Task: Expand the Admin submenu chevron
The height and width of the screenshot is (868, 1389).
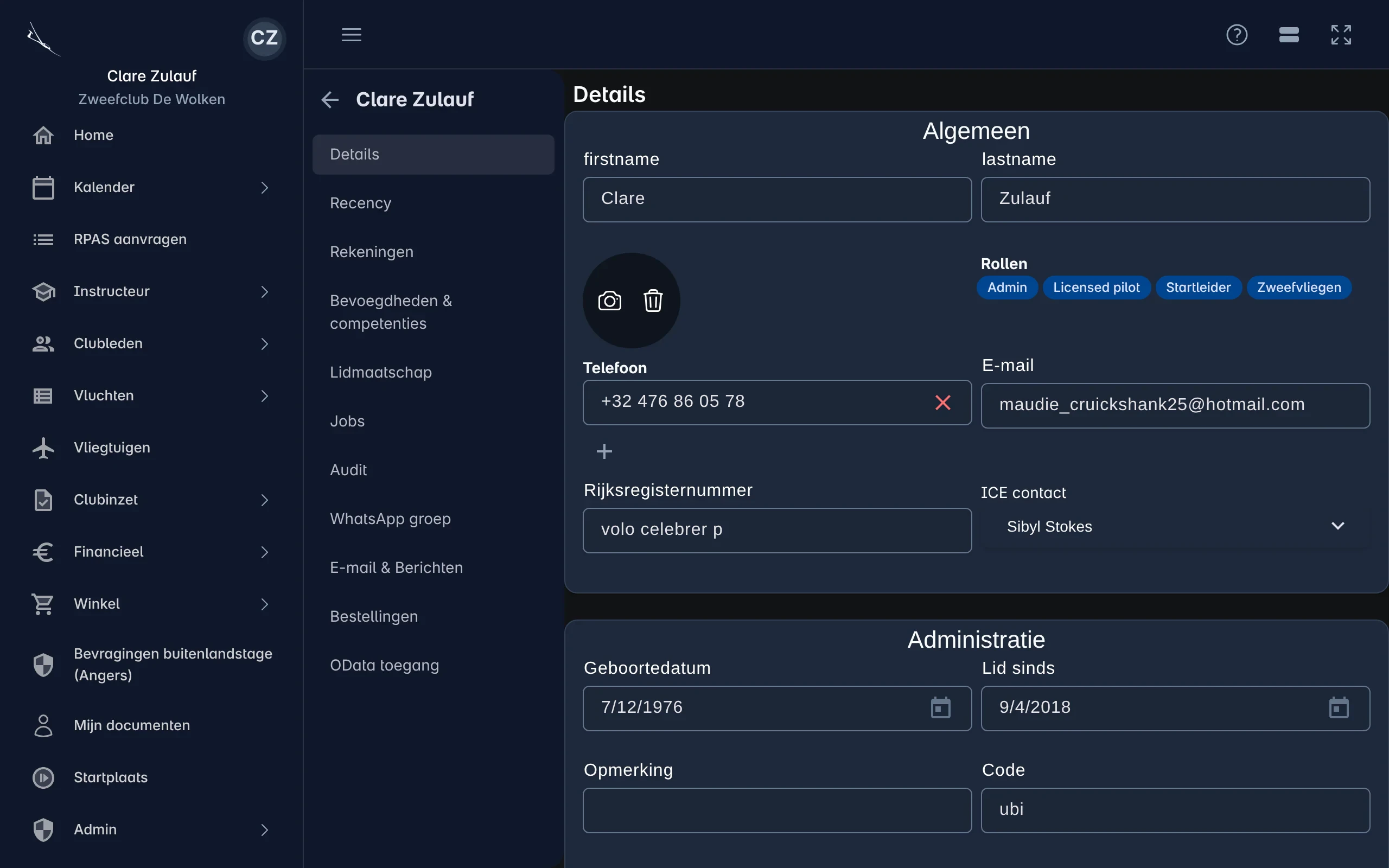Action: coord(265,830)
